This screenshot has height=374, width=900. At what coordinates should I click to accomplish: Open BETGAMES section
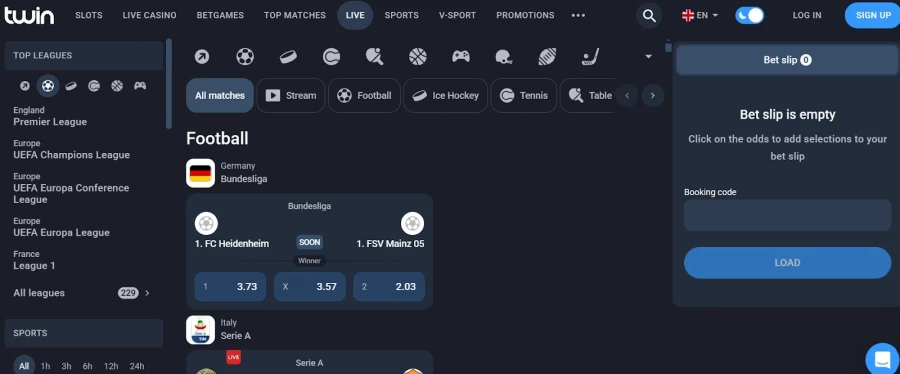coord(220,15)
